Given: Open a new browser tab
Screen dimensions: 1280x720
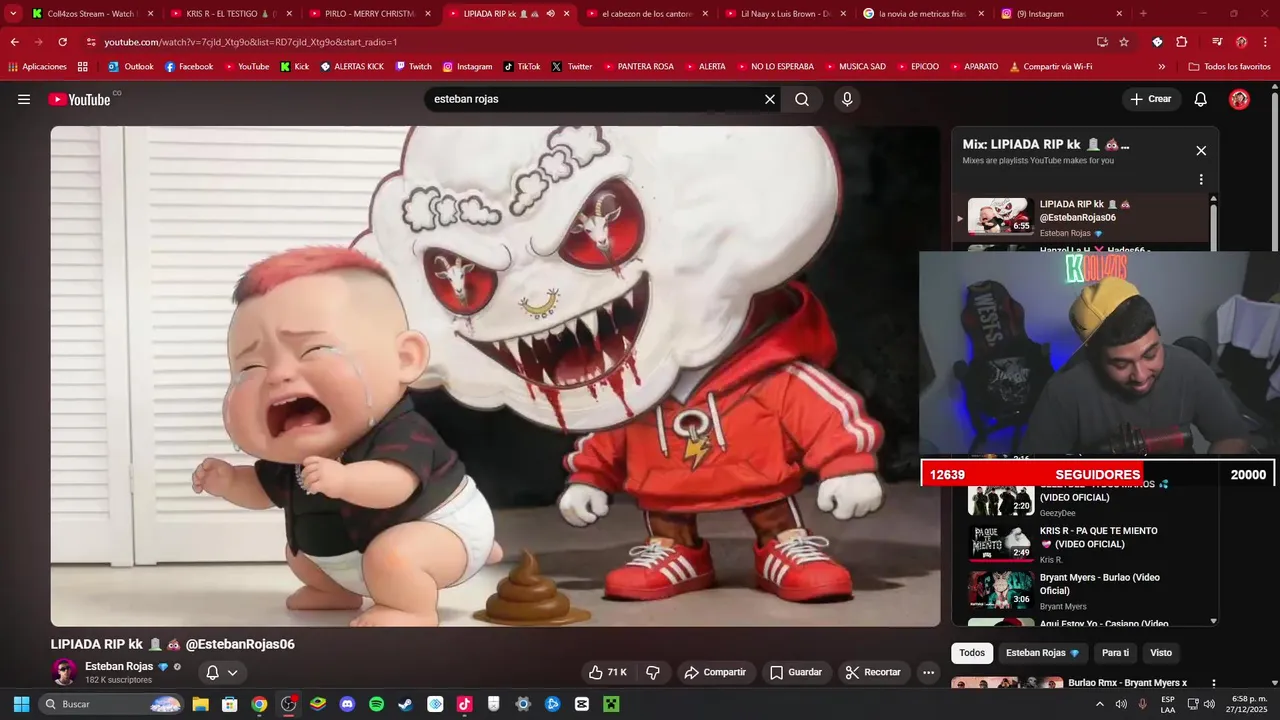Looking at the screenshot, I should coord(1143,14).
